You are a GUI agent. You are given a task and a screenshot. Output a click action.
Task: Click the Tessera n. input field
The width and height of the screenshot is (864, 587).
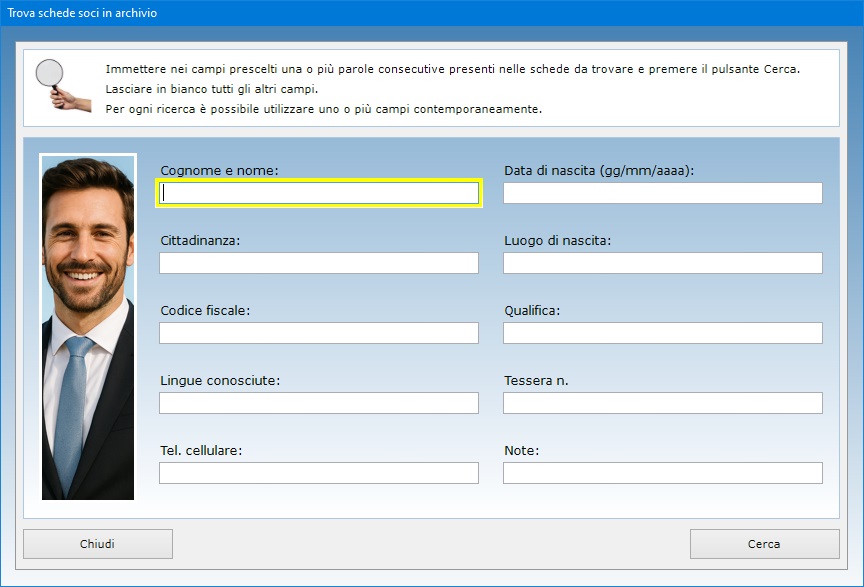coord(662,403)
